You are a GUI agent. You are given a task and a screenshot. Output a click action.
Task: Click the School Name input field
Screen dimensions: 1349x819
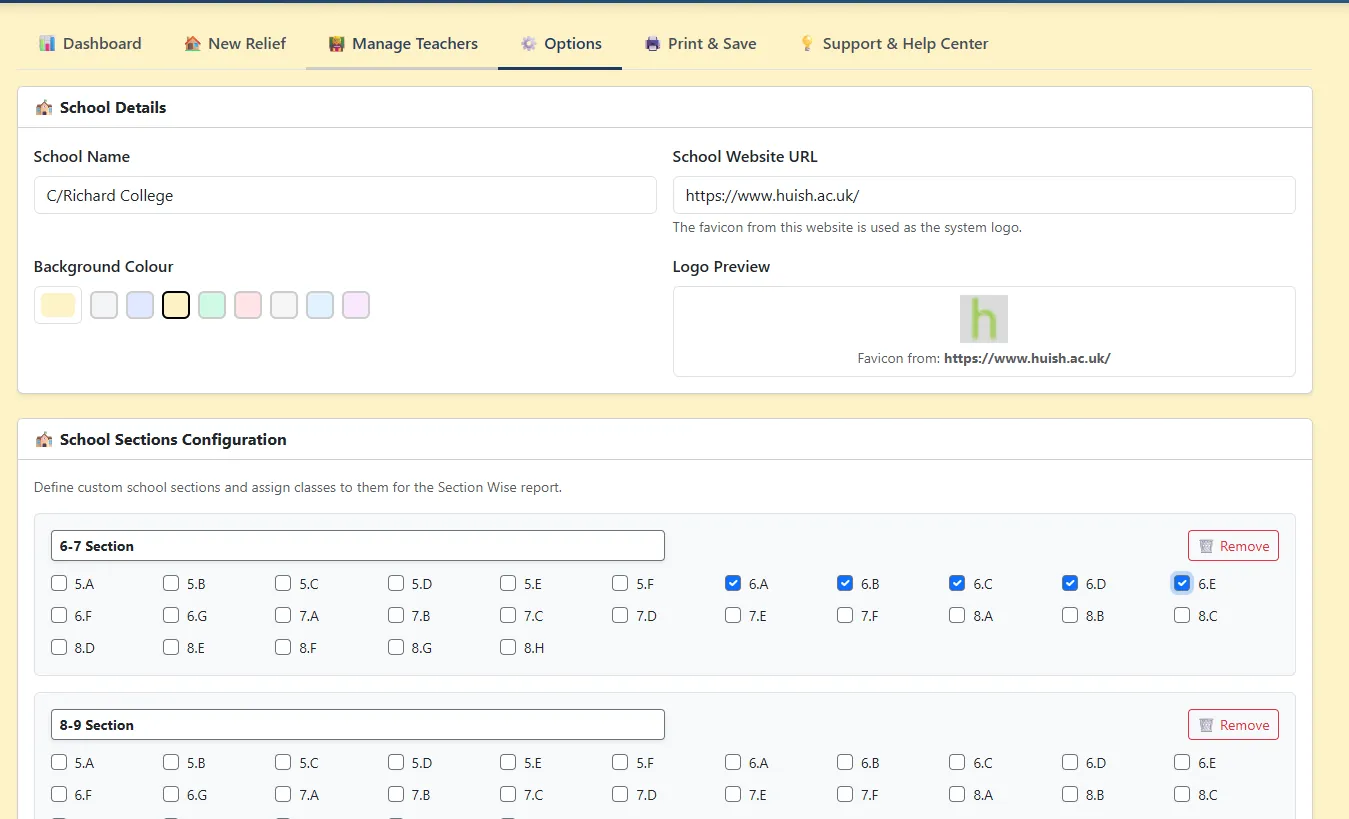pyautogui.click(x=345, y=195)
